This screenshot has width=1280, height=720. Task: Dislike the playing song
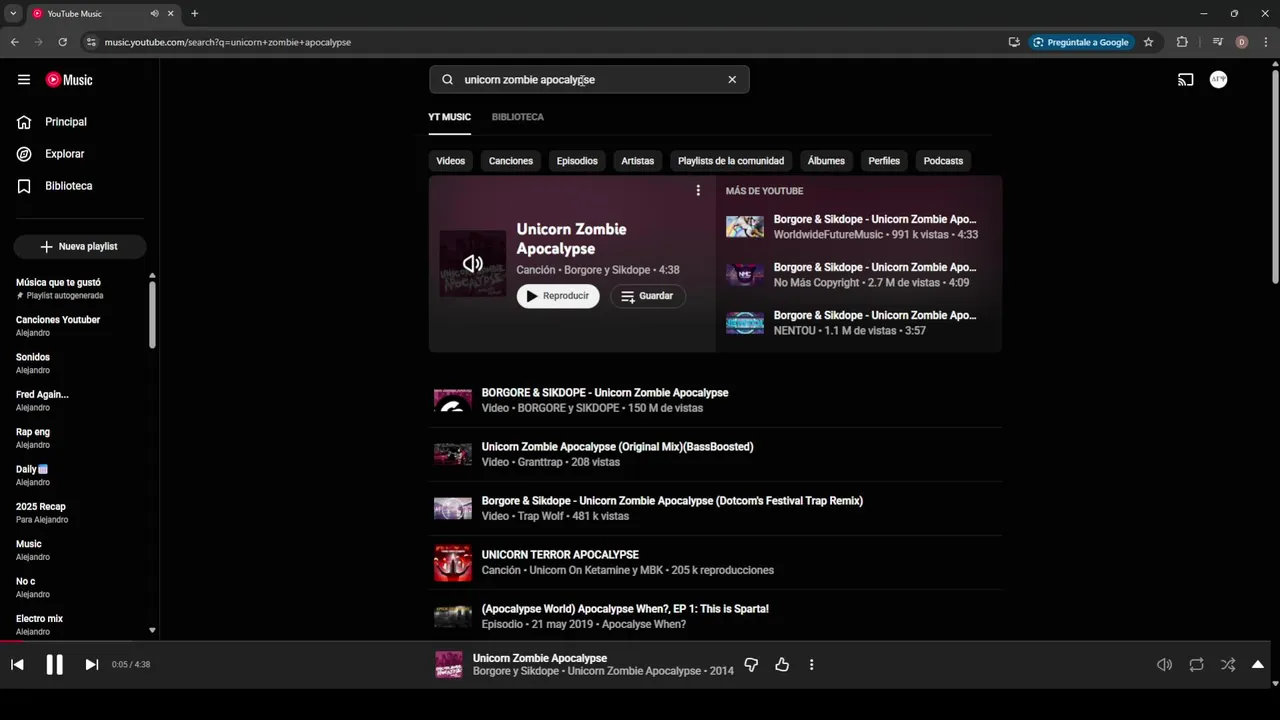tap(751, 664)
